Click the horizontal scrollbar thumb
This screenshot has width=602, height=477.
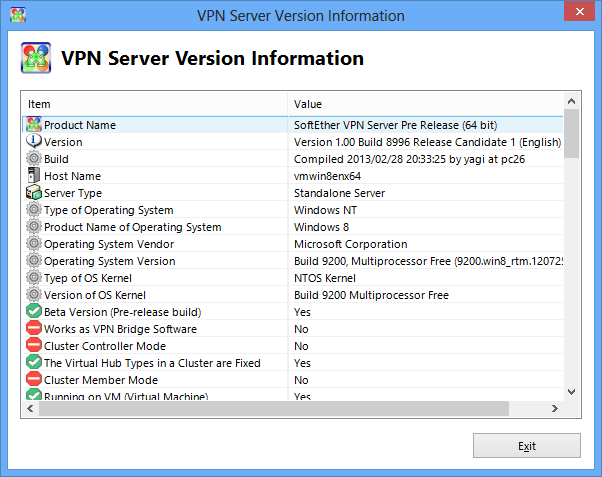pyautogui.click(x=274, y=408)
